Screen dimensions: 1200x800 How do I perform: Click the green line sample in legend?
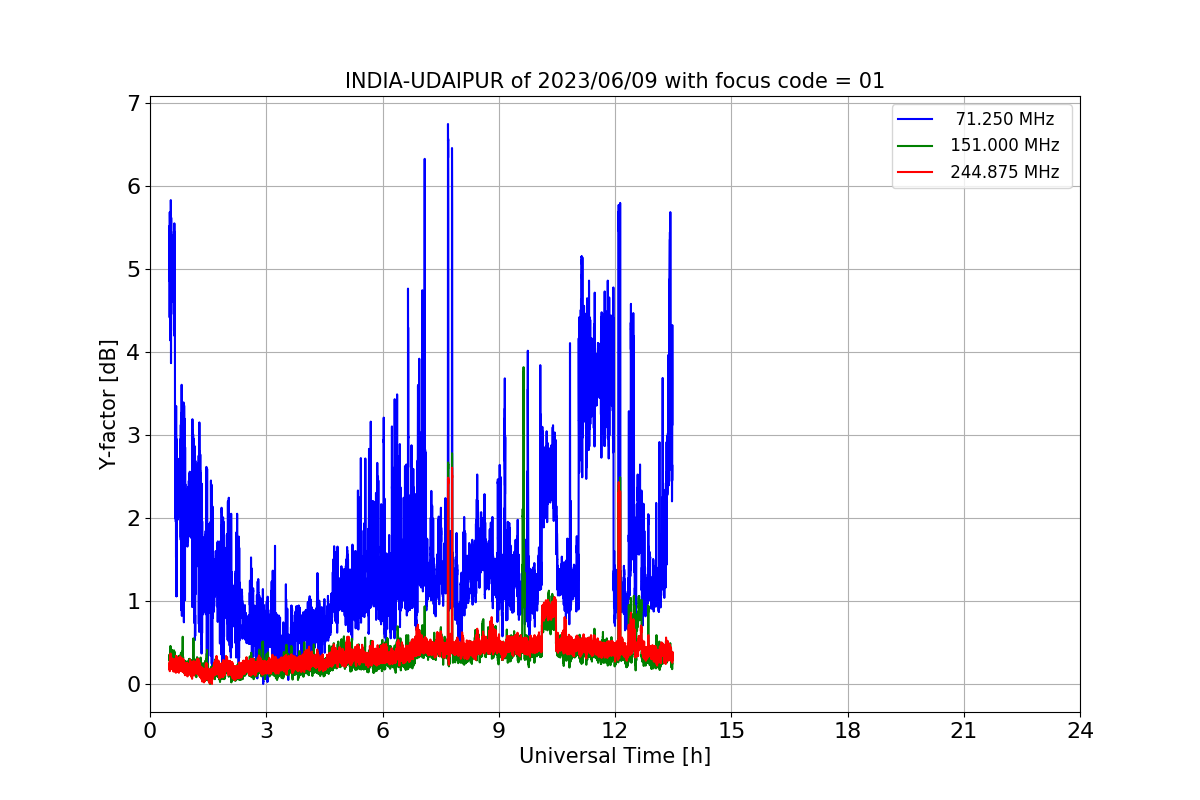[x=916, y=146]
